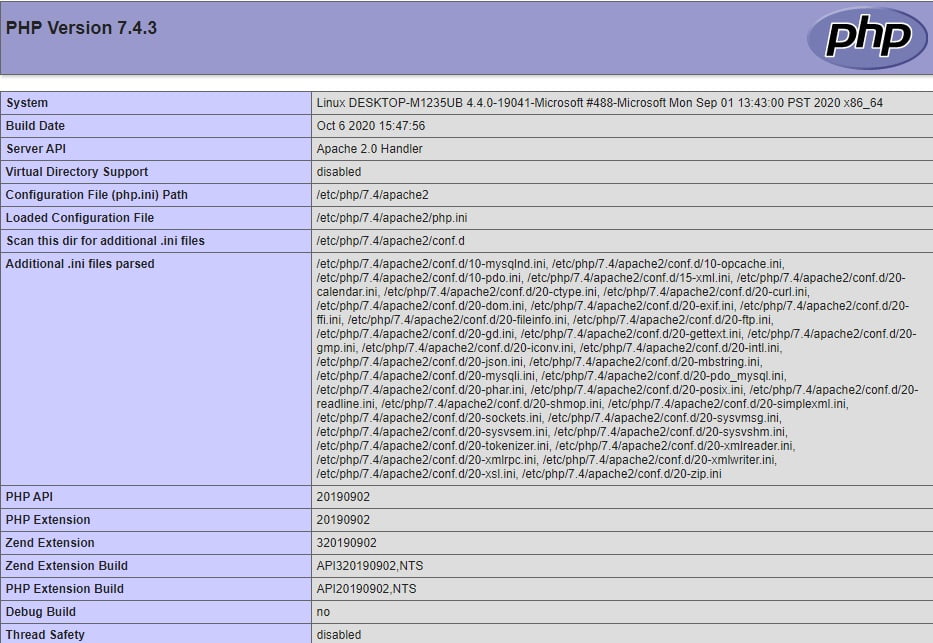Click the 'API20190902,NTS' value
The height and width of the screenshot is (643, 933).
tap(367, 589)
